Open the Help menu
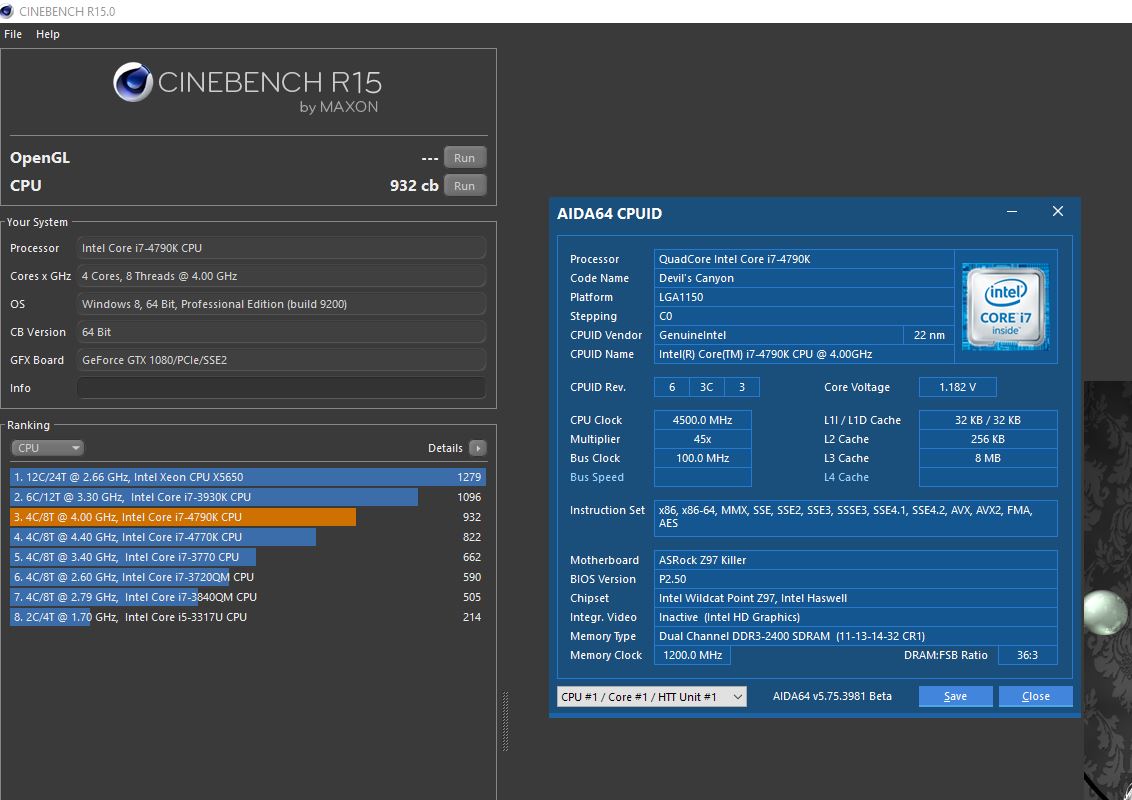1132x800 pixels. 48,34
